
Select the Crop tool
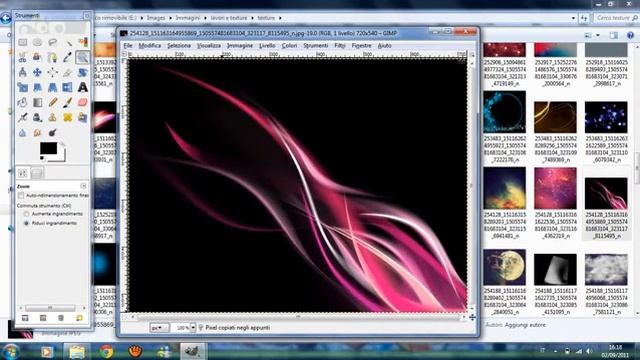click(x=67, y=72)
